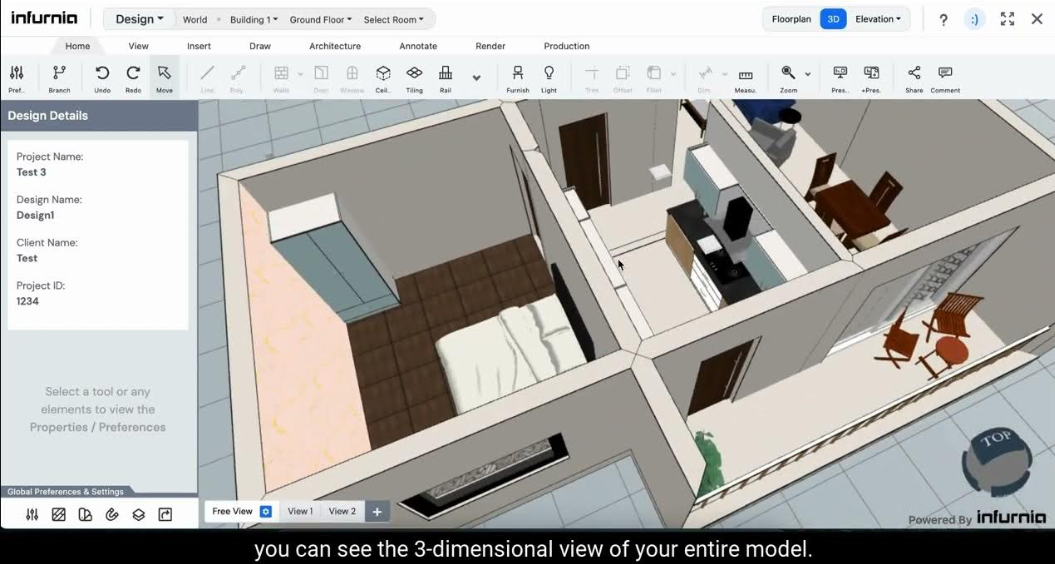Redo the last action
This screenshot has height=564, width=1055.
pos(133,78)
